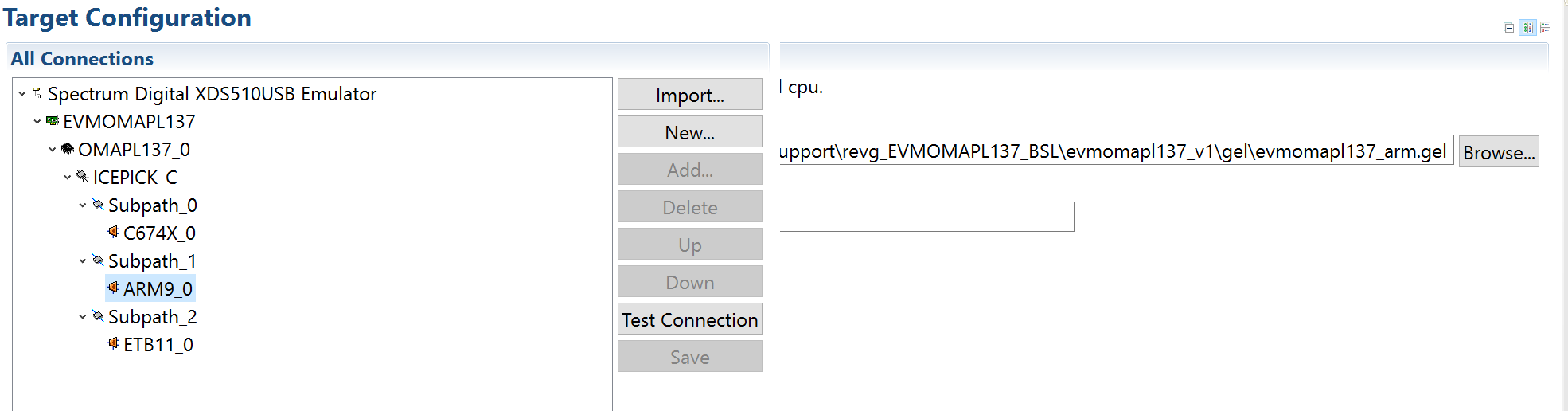The width and height of the screenshot is (1568, 411).
Task: Collapse the Spectrum Digital XDS510USB Emulator node
Action: pyautogui.click(x=22, y=94)
